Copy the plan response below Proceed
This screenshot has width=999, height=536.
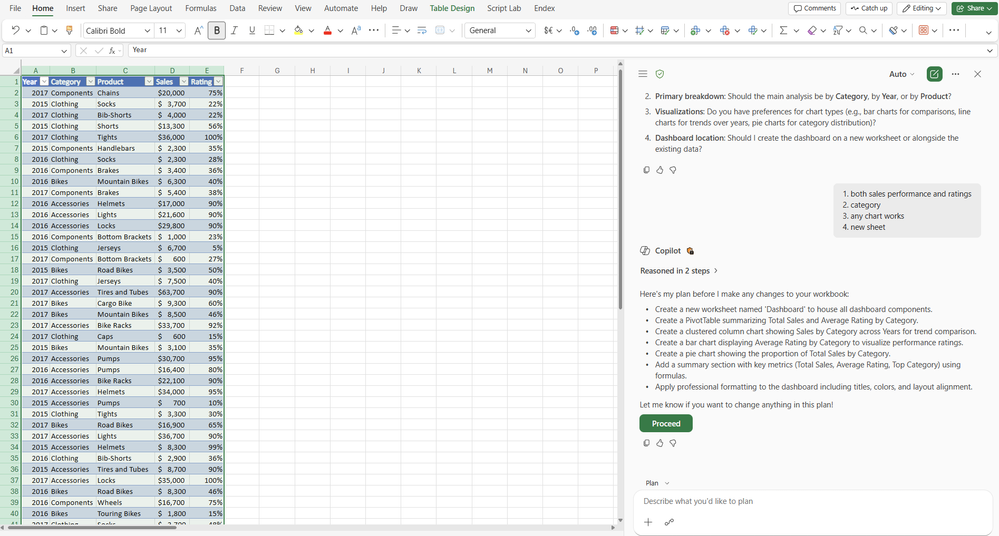pos(647,443)
